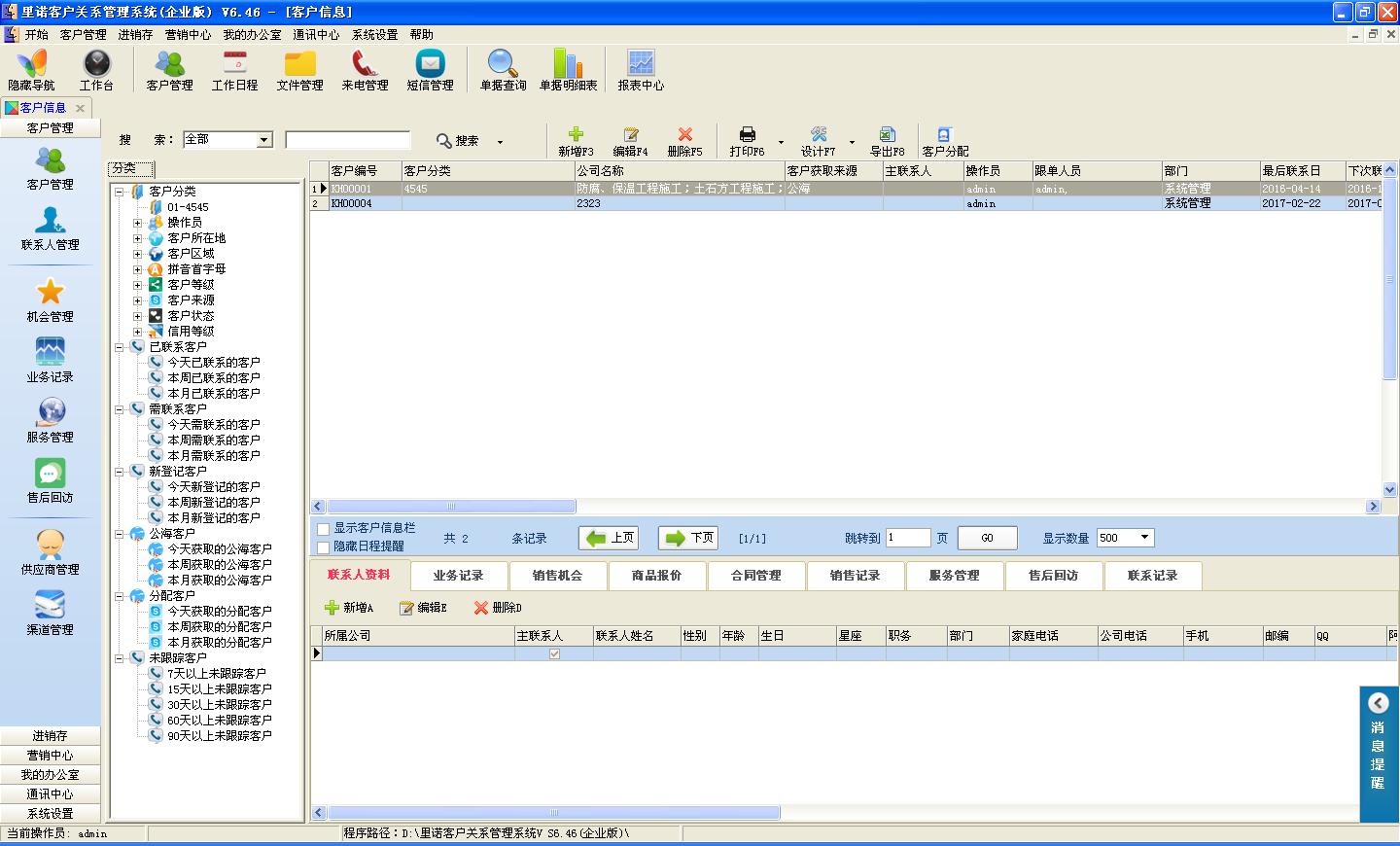
Task: Close the 客户信息 document tab
Action: [x=81, y=108]
